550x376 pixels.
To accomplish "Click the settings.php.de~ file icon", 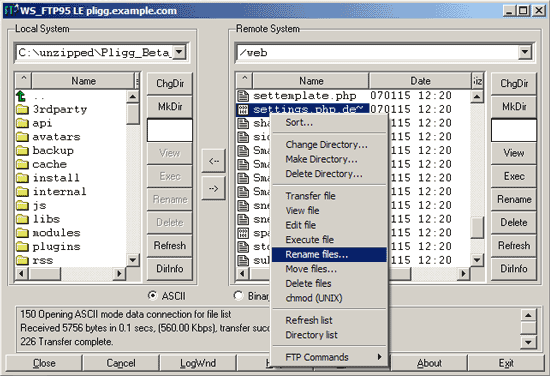I will pos(243,109).
